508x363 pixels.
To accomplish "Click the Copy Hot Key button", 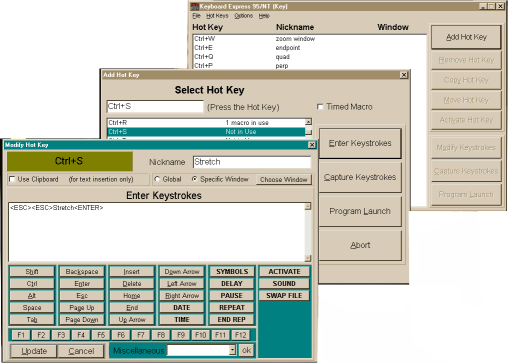I will (x=466, y=80).
